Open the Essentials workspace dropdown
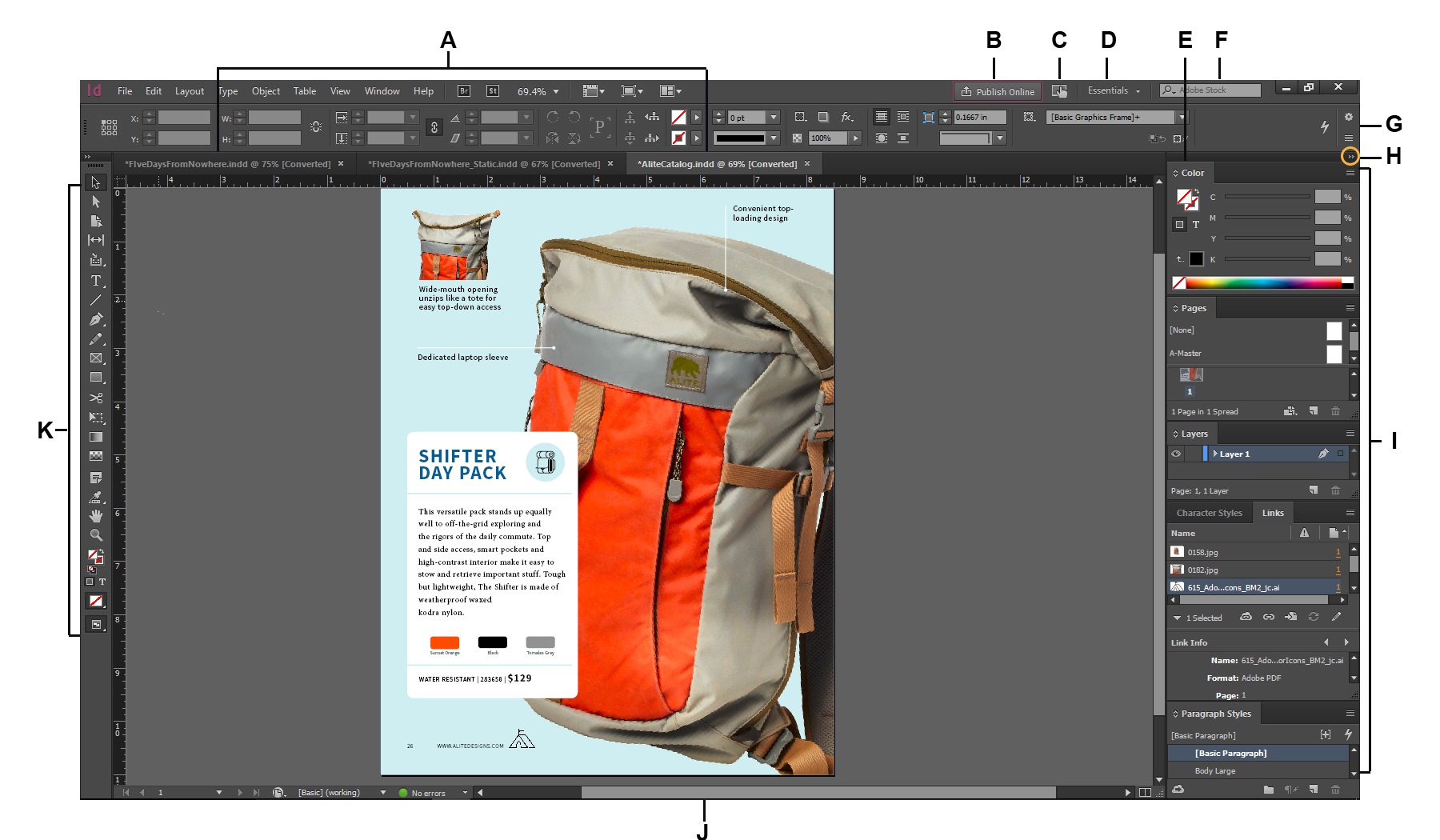Image resolution: width=1440 pixels, height=840 pixels. pyautogui.click(x=1114, y=90)
